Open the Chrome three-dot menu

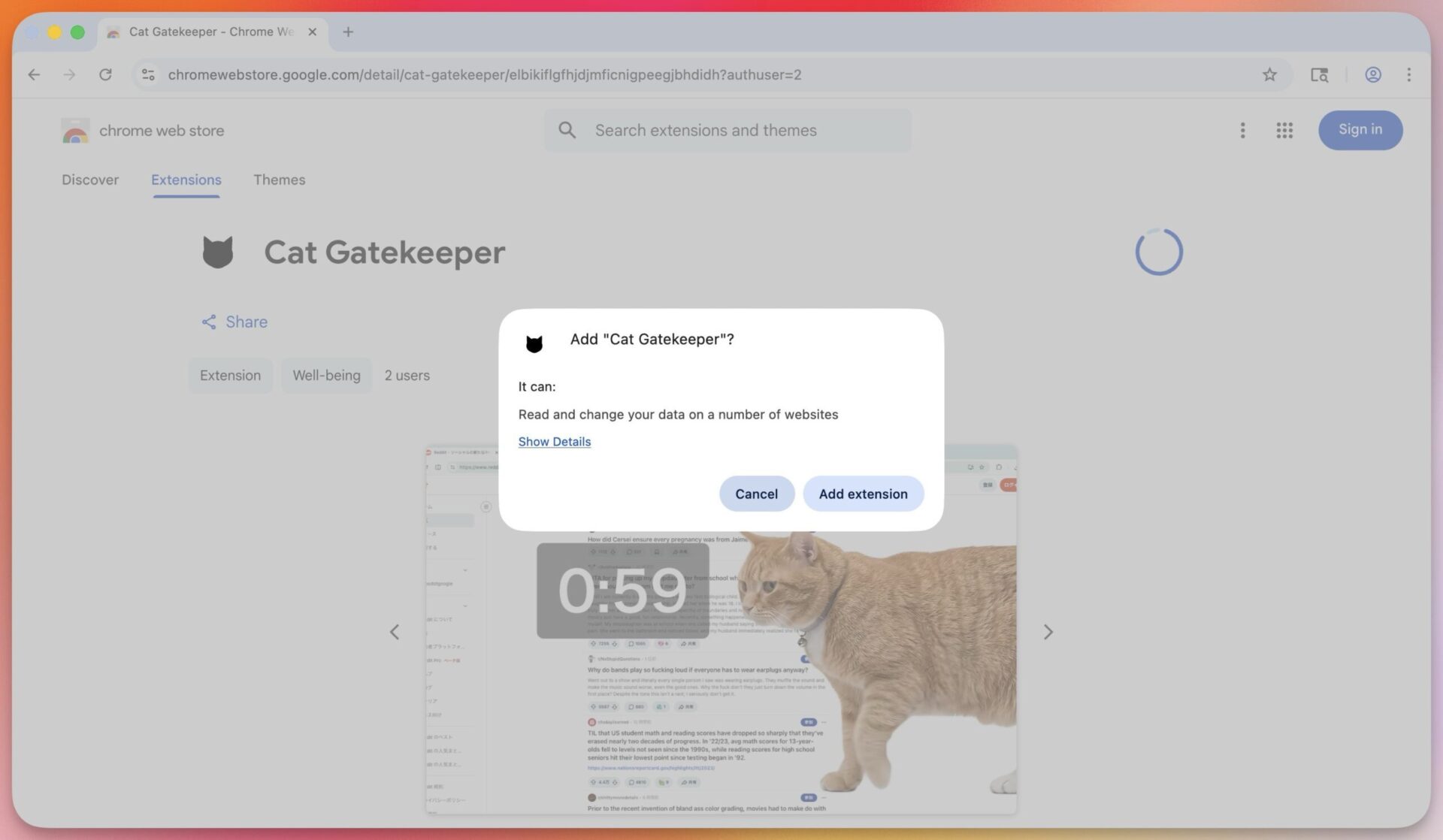1408,74
